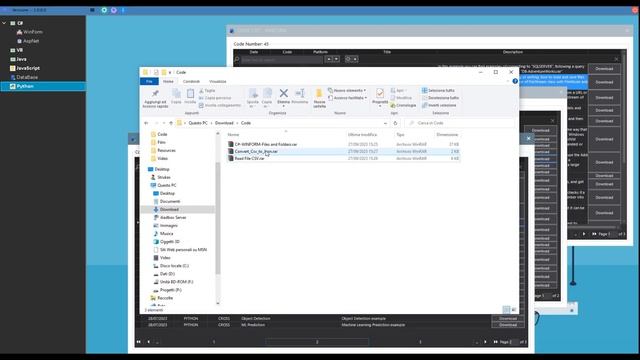Select Python category in tree
The image size is (640, 360).
click(x=43, y=86)
